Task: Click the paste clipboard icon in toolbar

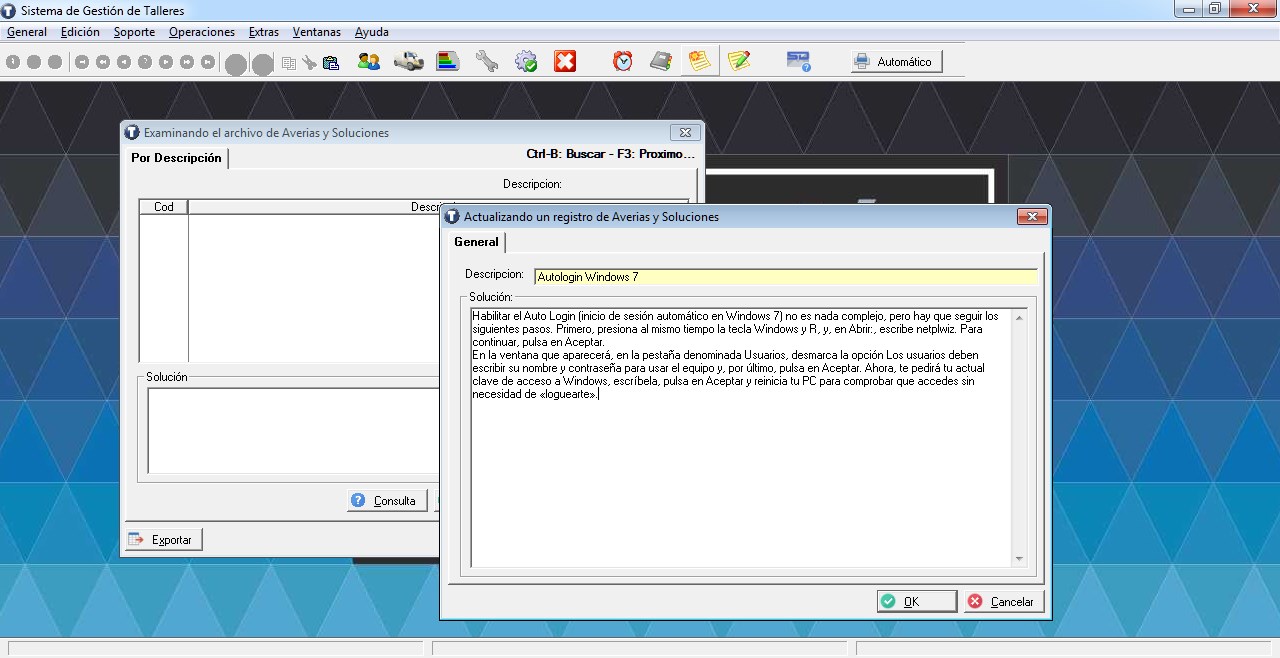Action: pos(331,63)
